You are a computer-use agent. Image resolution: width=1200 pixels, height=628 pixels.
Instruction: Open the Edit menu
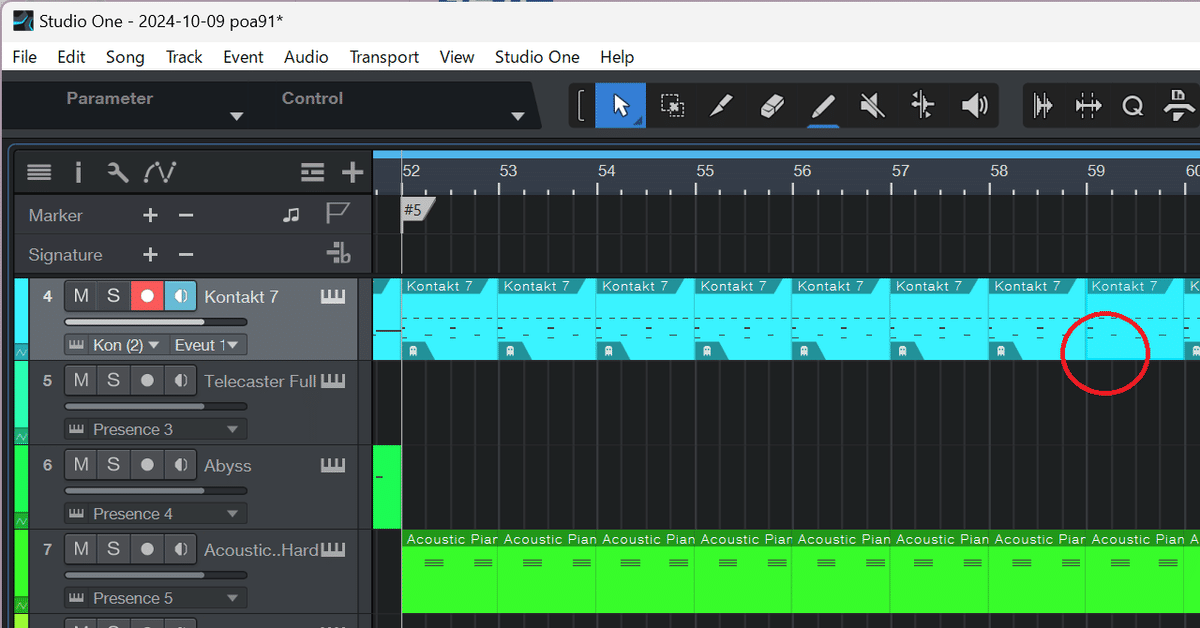pos(71,57)
